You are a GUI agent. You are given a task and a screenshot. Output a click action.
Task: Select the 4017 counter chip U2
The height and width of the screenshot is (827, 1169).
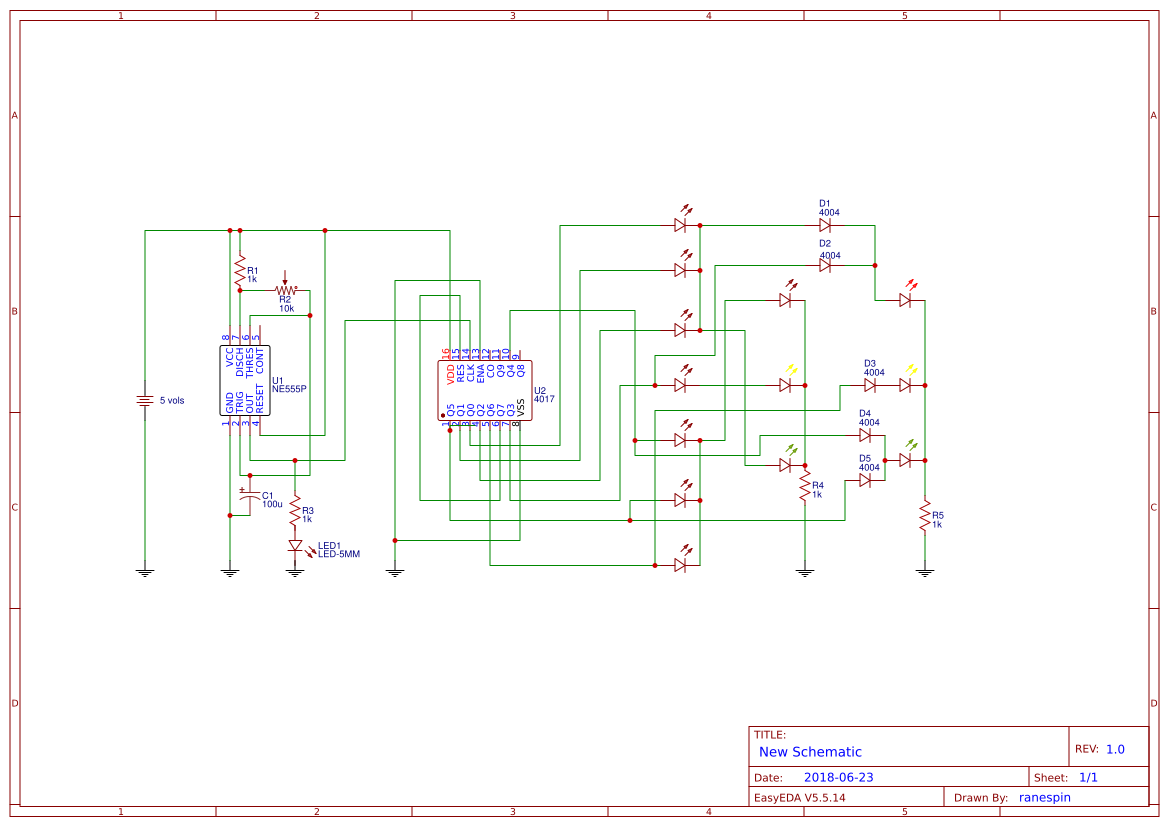(485, 391)
